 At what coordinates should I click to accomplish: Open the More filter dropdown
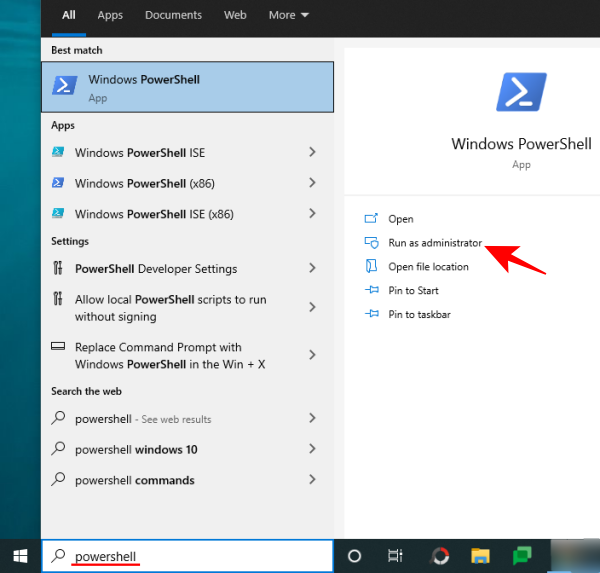coord(288,15)
